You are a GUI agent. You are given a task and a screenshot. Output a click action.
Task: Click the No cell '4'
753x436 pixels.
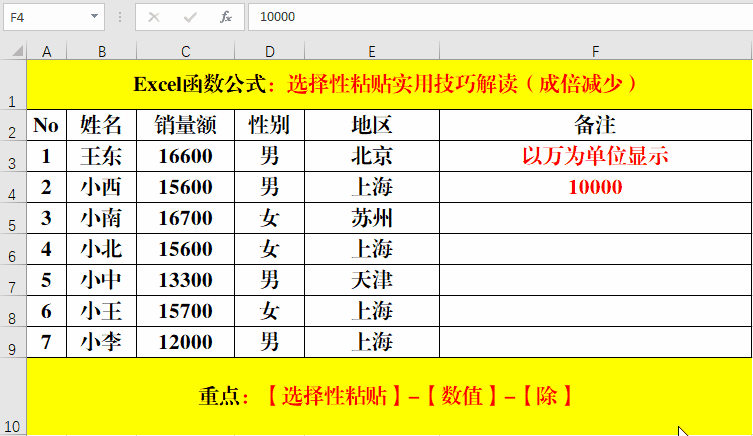(x=47, y=249)
